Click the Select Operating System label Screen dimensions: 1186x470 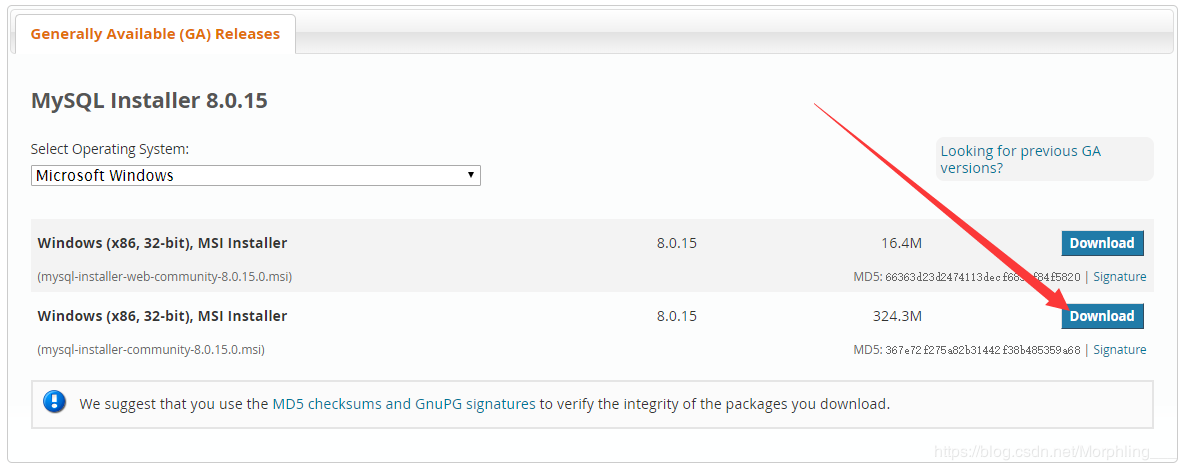(x=110, y=149)
